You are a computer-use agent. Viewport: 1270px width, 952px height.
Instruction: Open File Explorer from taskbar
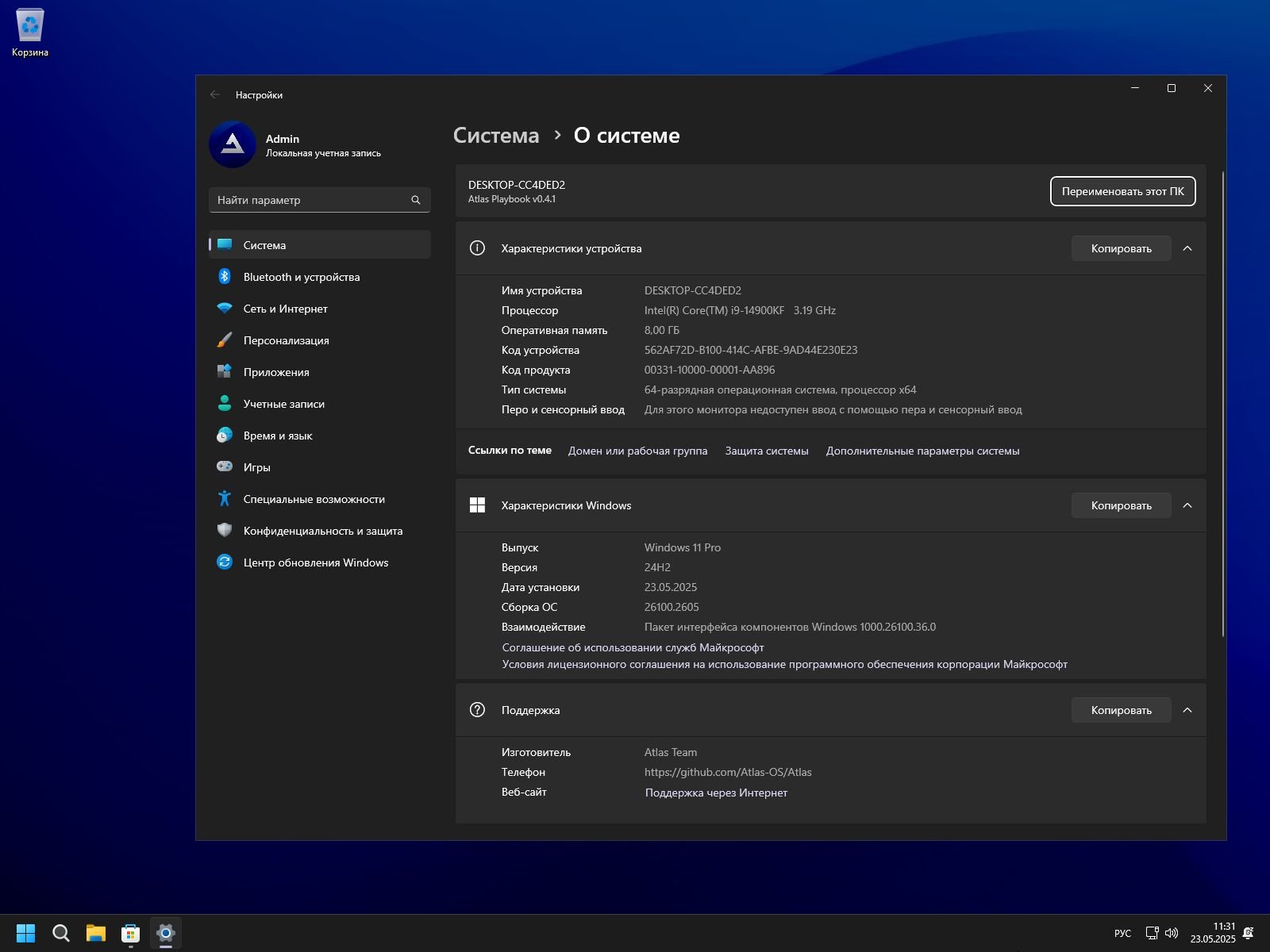[95, 933]
